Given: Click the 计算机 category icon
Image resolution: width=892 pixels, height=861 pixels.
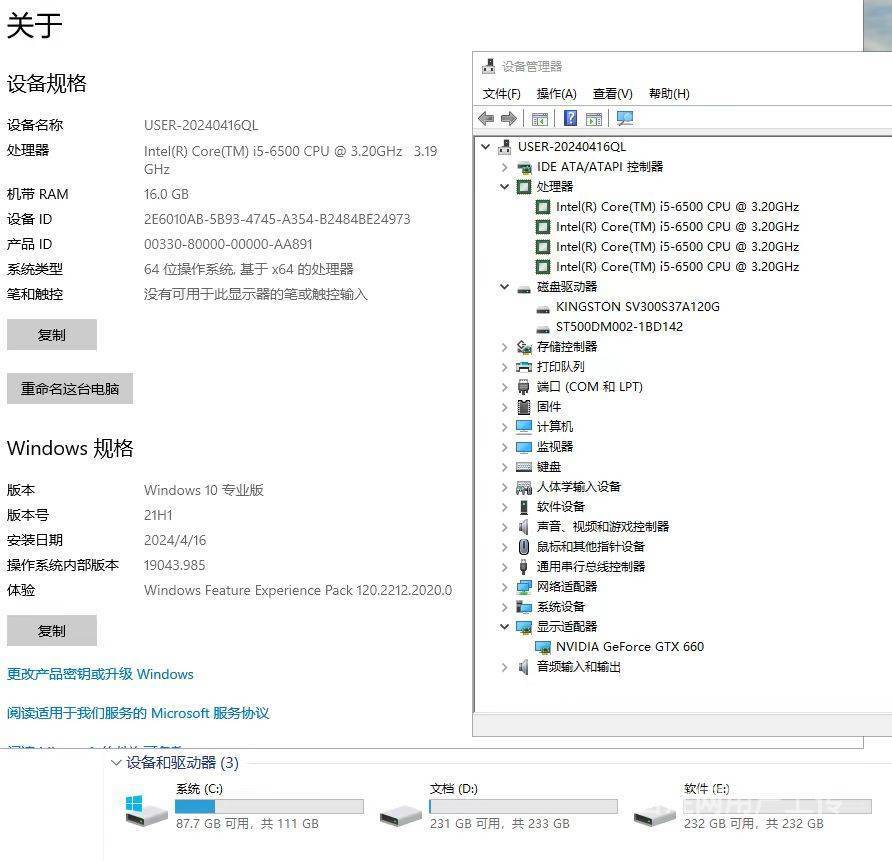Looking at the screenshot, I should pos(524,427).
